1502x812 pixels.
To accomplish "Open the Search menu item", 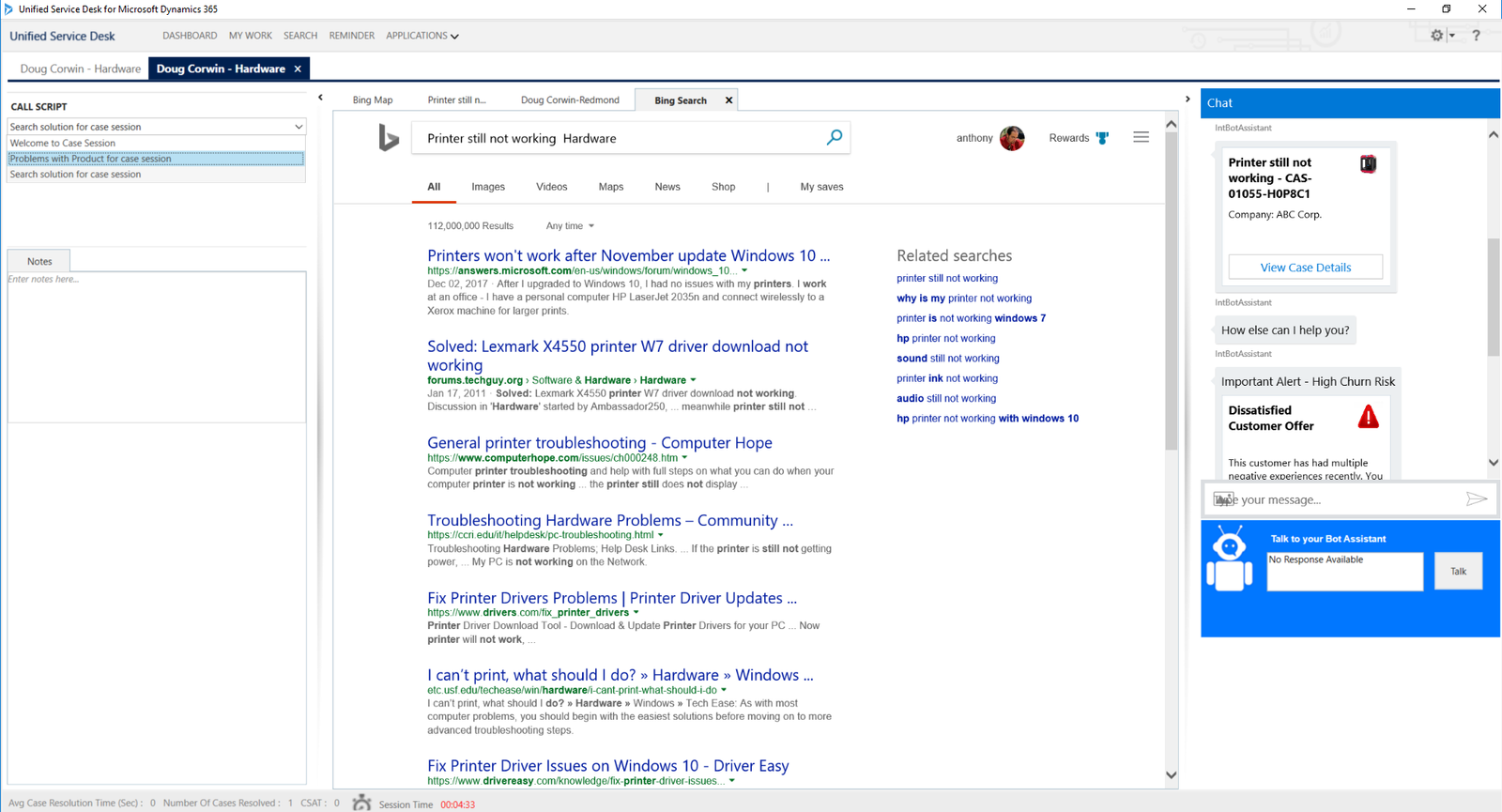I will coord(300,36).
